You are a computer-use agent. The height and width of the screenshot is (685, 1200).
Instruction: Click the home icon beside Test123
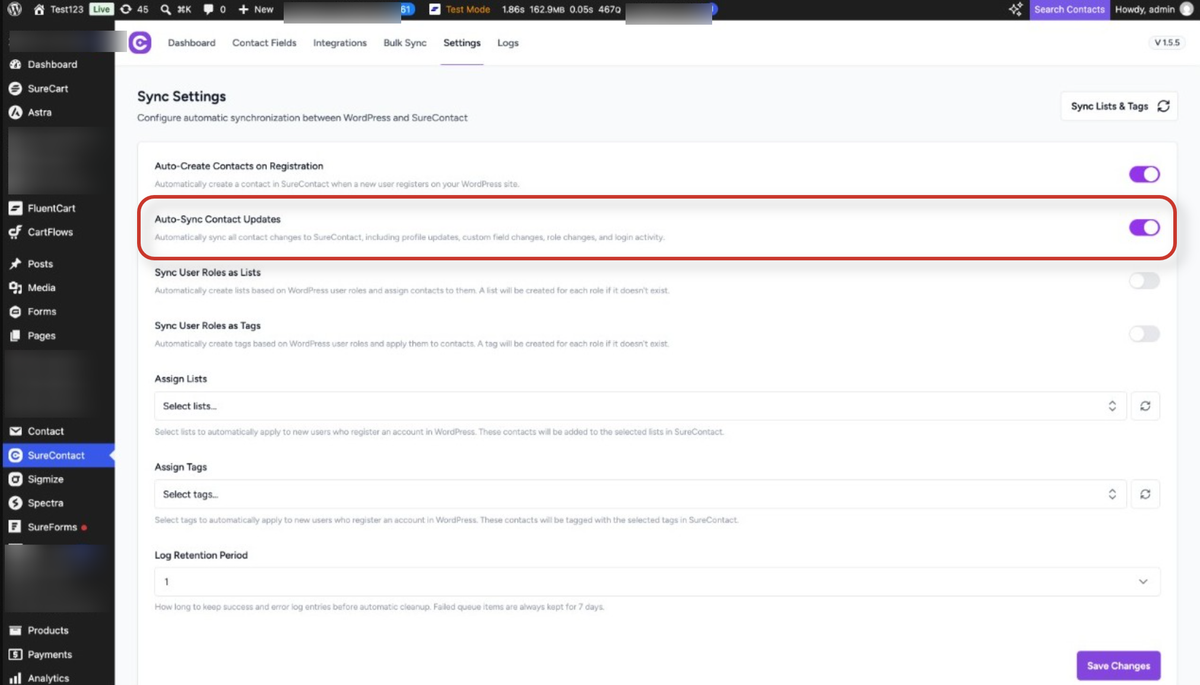(39, 9)
